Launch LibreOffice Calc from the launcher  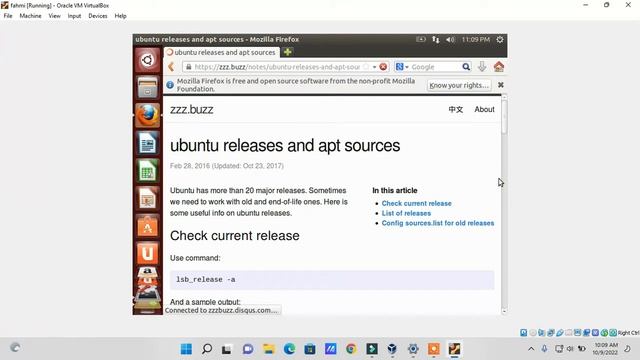coord(147,171)
